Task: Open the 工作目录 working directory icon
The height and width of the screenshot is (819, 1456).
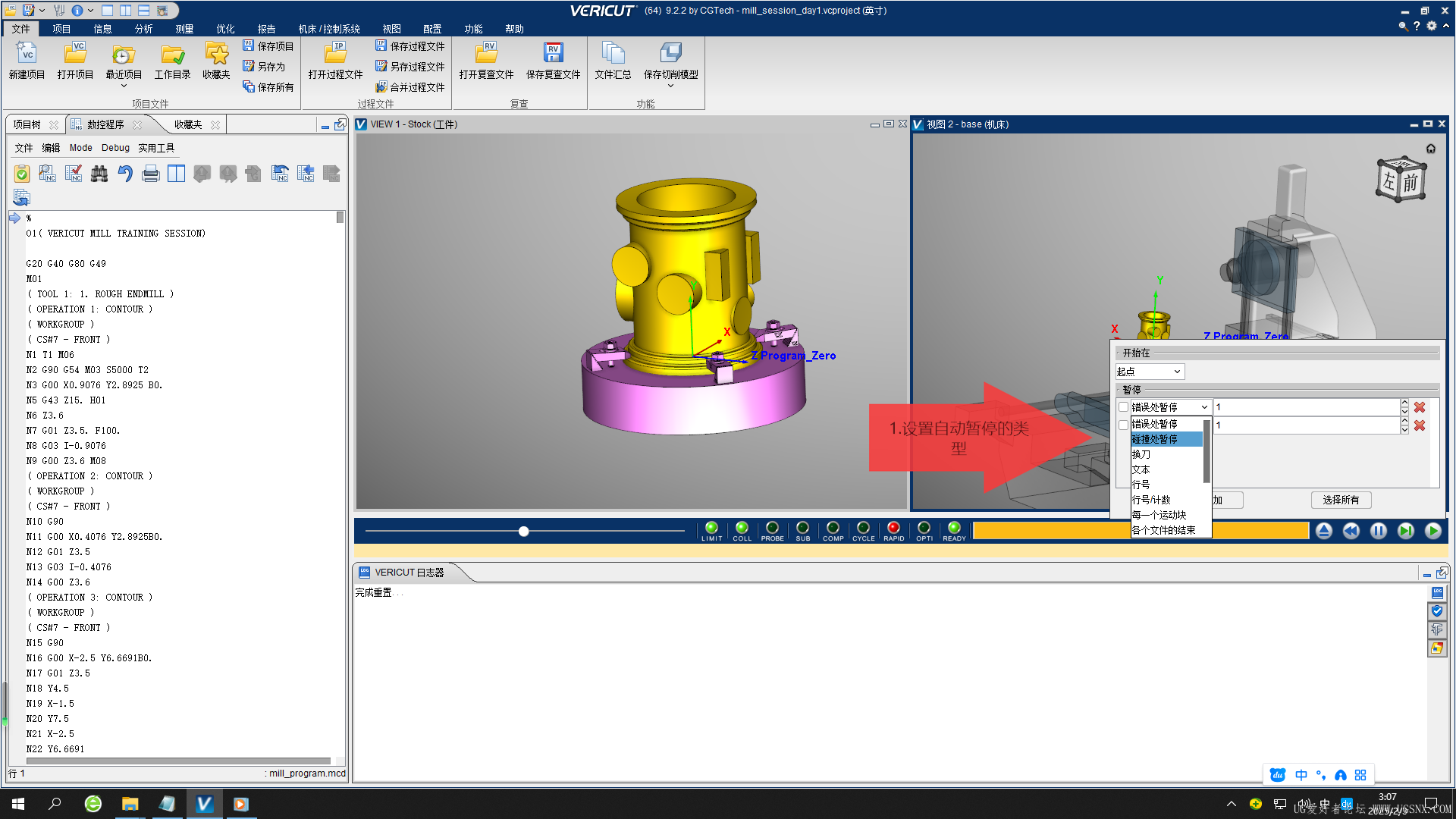Action: [x=172, y=61]
